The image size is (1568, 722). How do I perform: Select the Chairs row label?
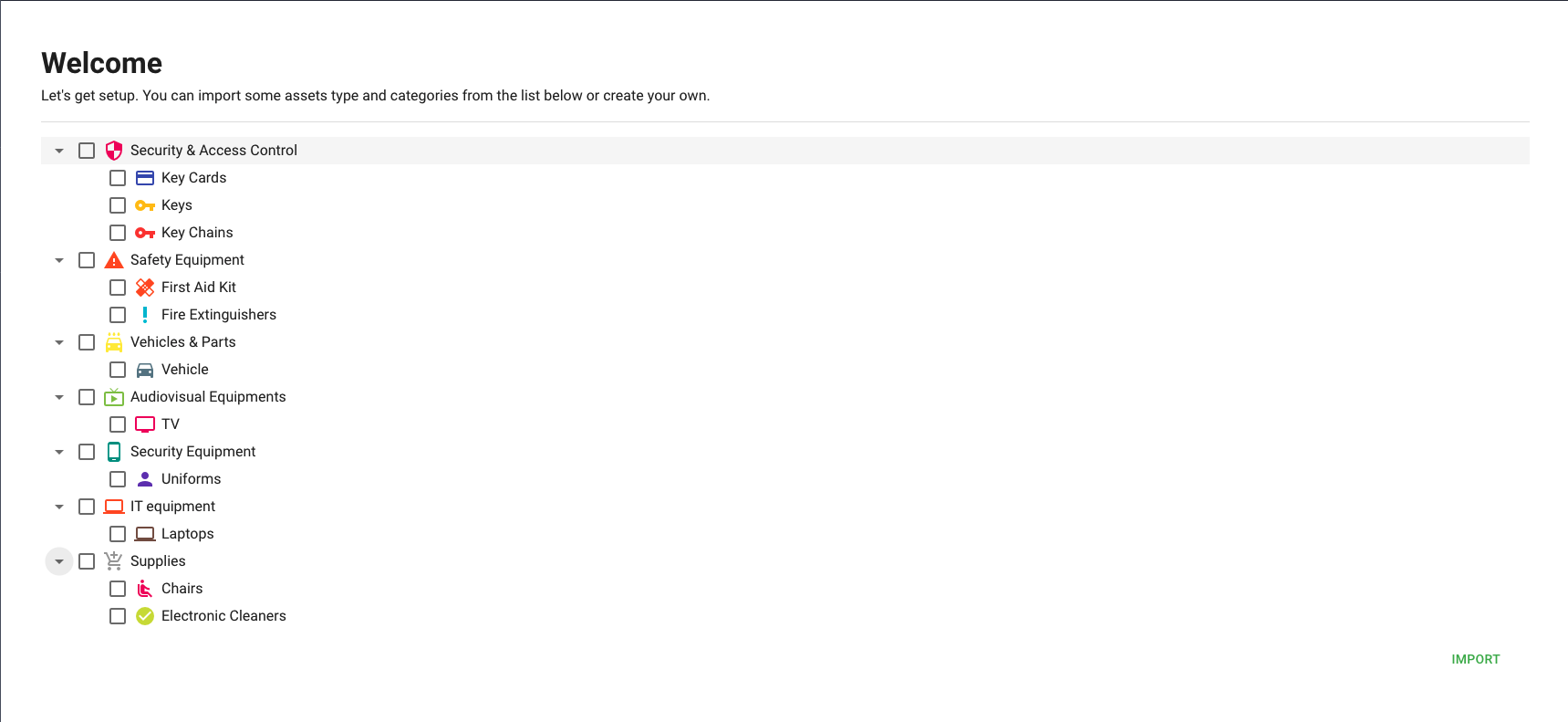click(x=182, y=589)
